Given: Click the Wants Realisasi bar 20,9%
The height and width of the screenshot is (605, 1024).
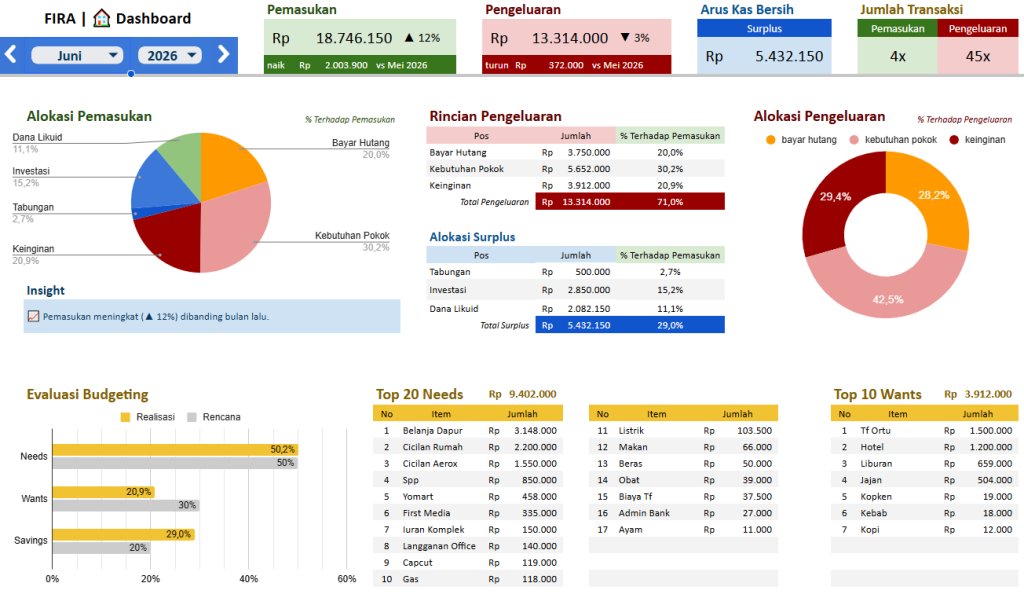Looking at the screenshot, I should [x=103, y=492].
